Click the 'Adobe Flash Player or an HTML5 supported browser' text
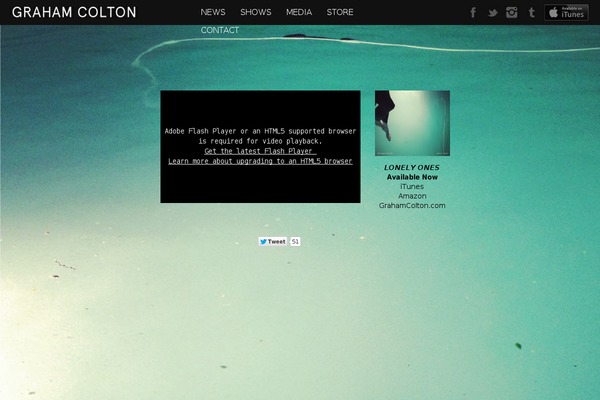The height and width of the screenshot is (400, 600). tap(260, 131)
